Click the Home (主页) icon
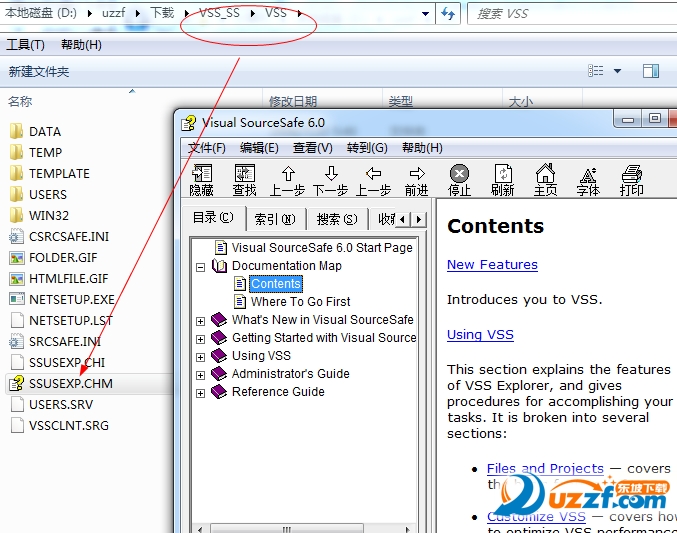This screenshot has width=677, height=533. 545,180
